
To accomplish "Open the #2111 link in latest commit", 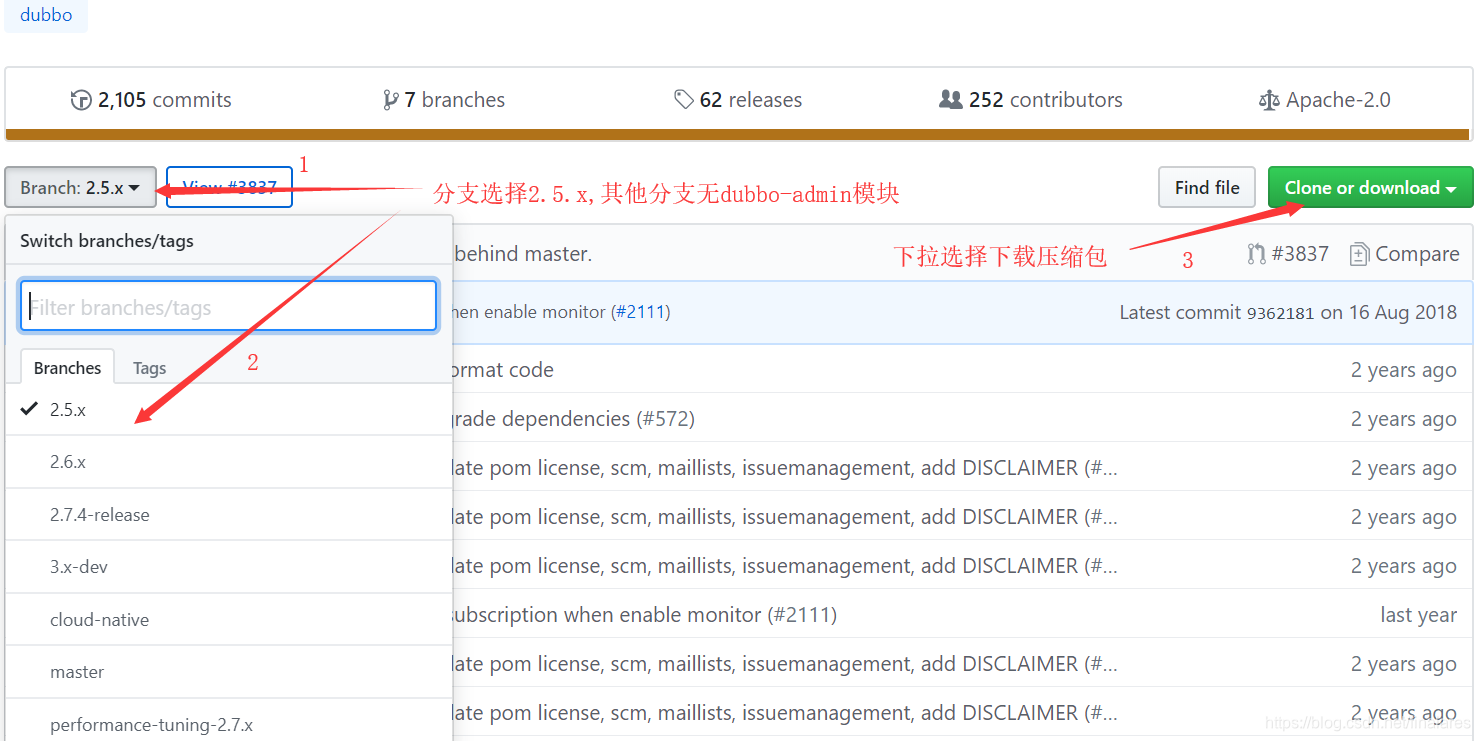I will [640, 312].
